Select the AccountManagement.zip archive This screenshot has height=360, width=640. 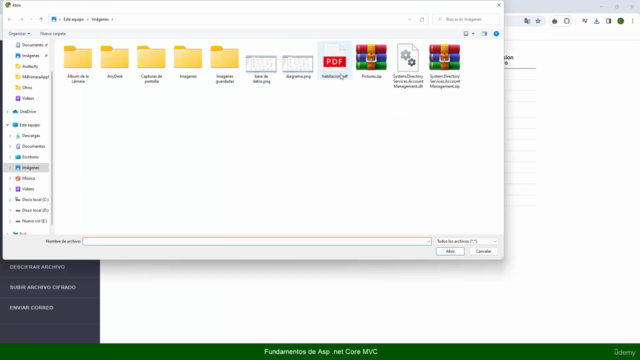444,66
